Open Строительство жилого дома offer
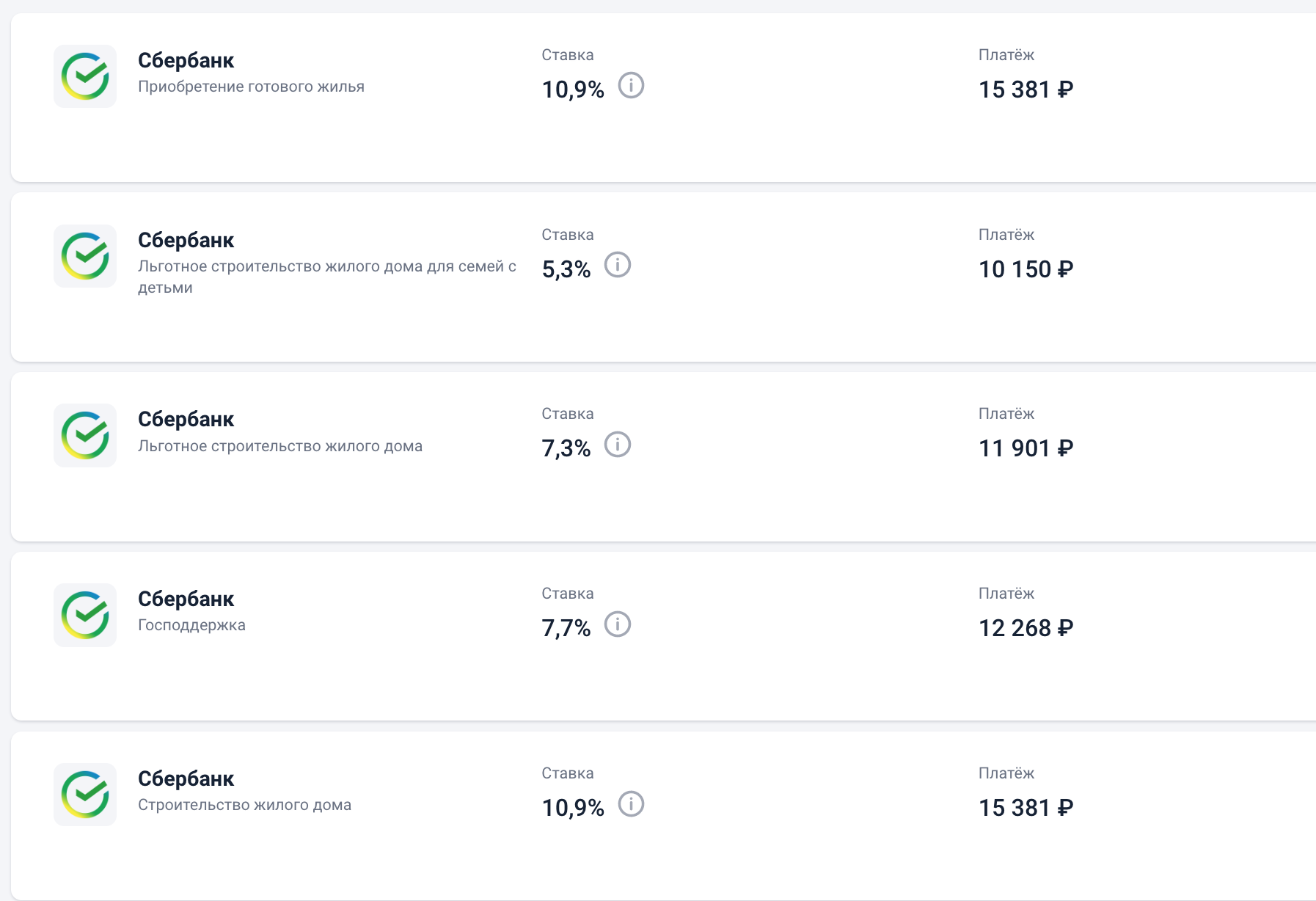 [244, 805]
